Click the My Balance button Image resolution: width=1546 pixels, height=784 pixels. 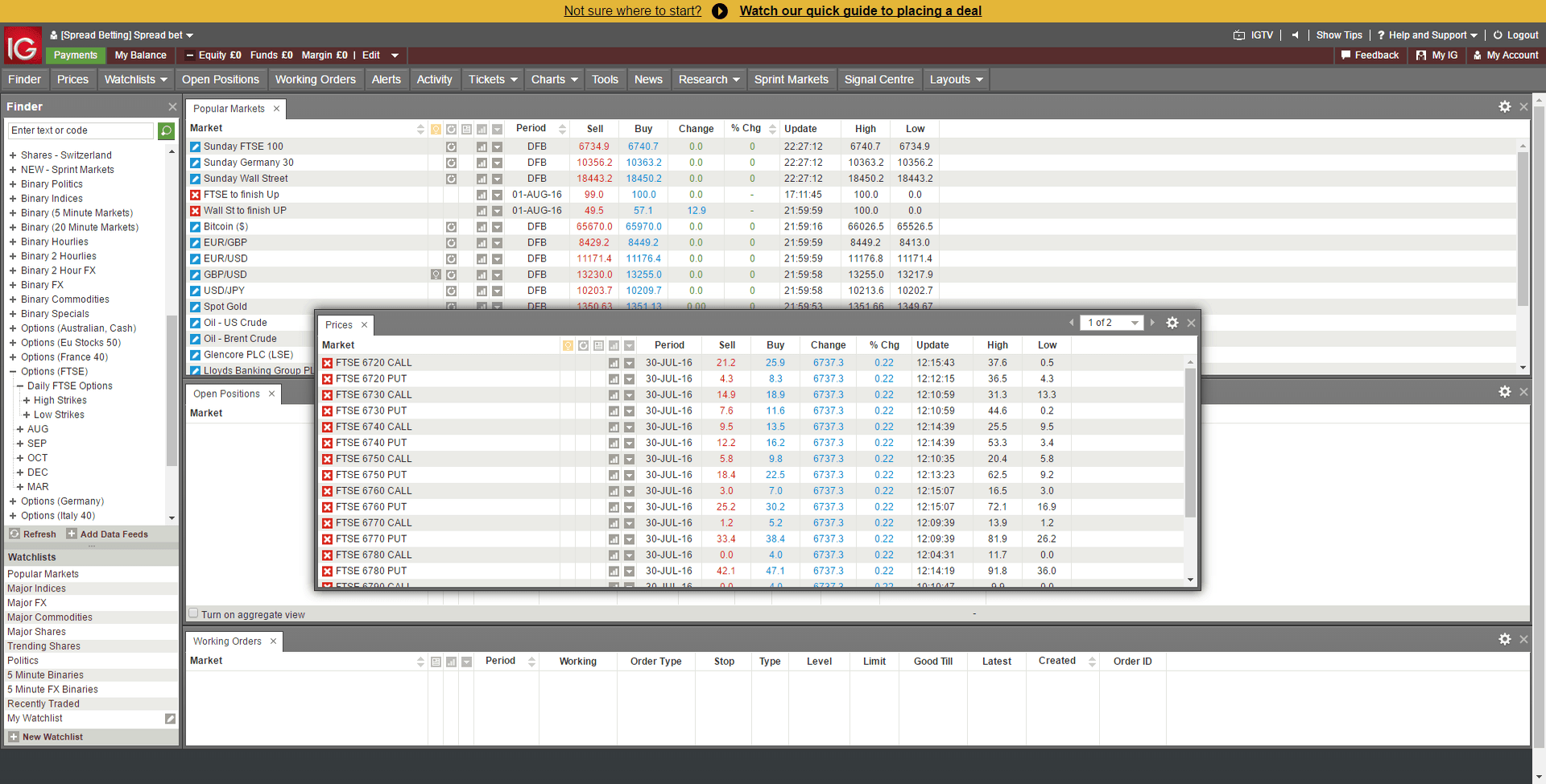click(x=140, y=56)
